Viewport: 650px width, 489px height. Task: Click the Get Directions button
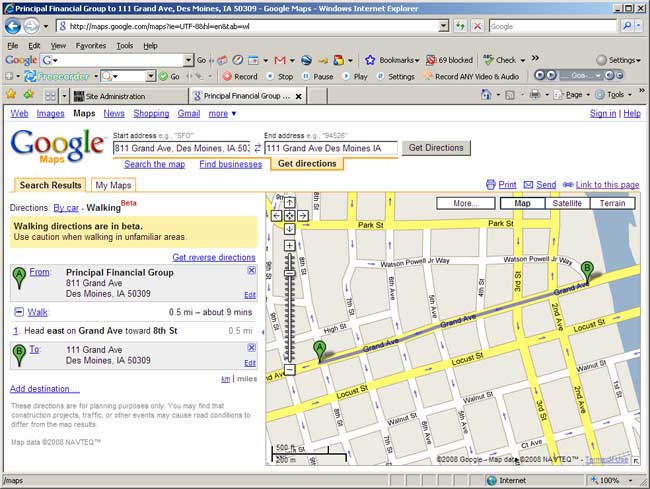tap(436, 148)
